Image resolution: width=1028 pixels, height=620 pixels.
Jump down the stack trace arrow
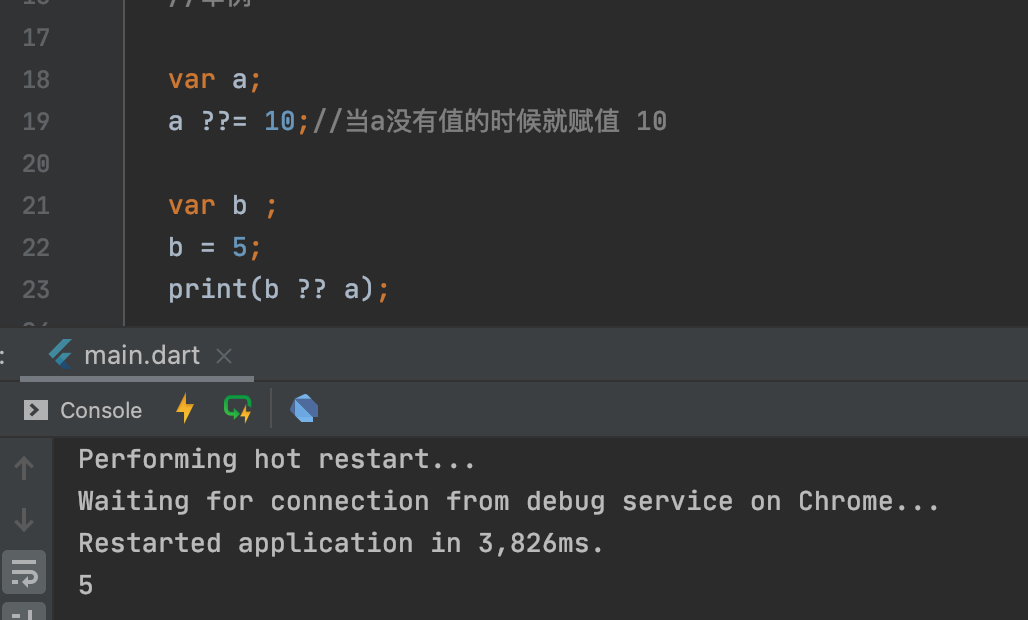(x=24, y=520)
